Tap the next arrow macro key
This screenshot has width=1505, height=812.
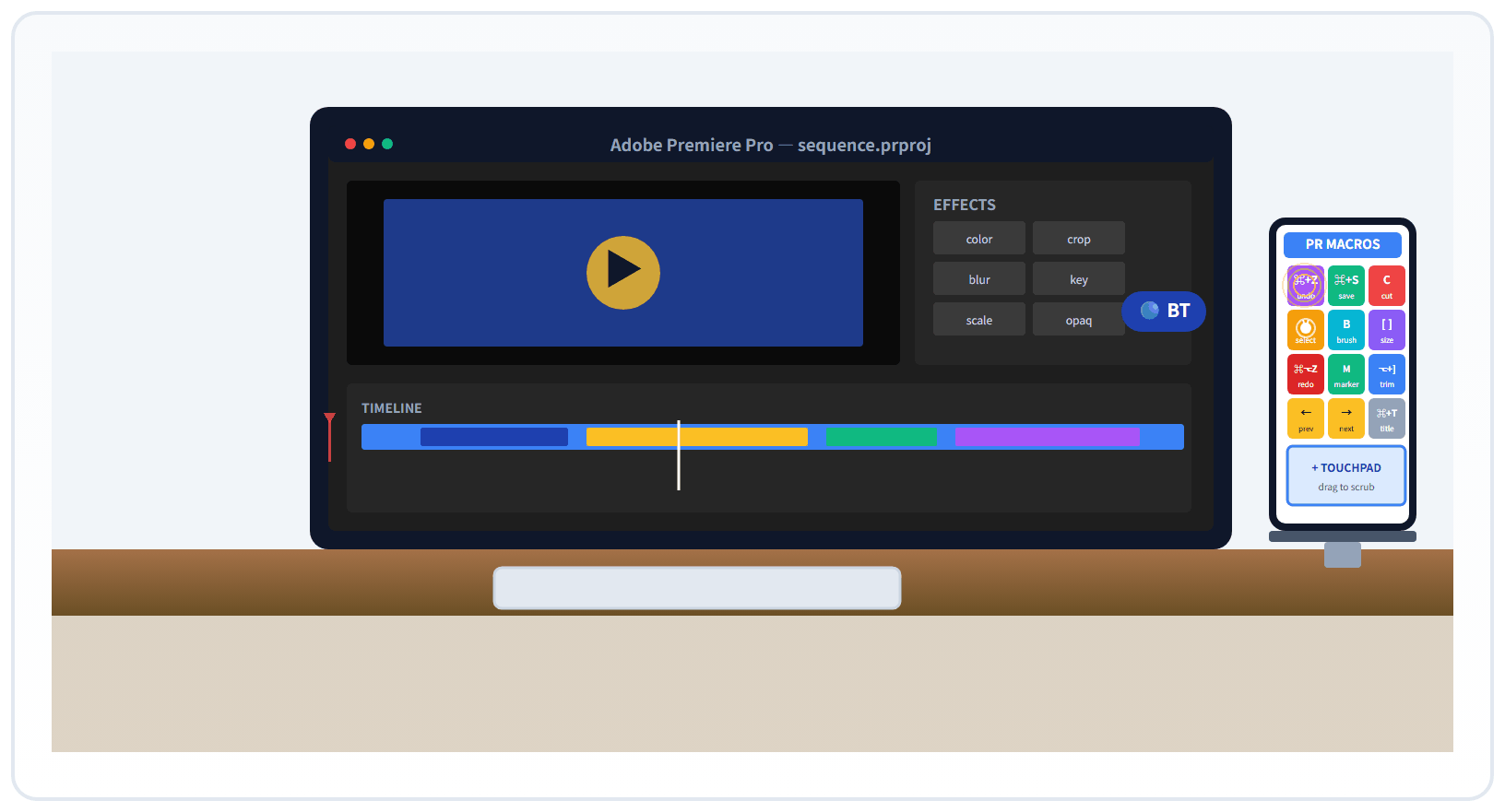click(x=1346, y=418)
